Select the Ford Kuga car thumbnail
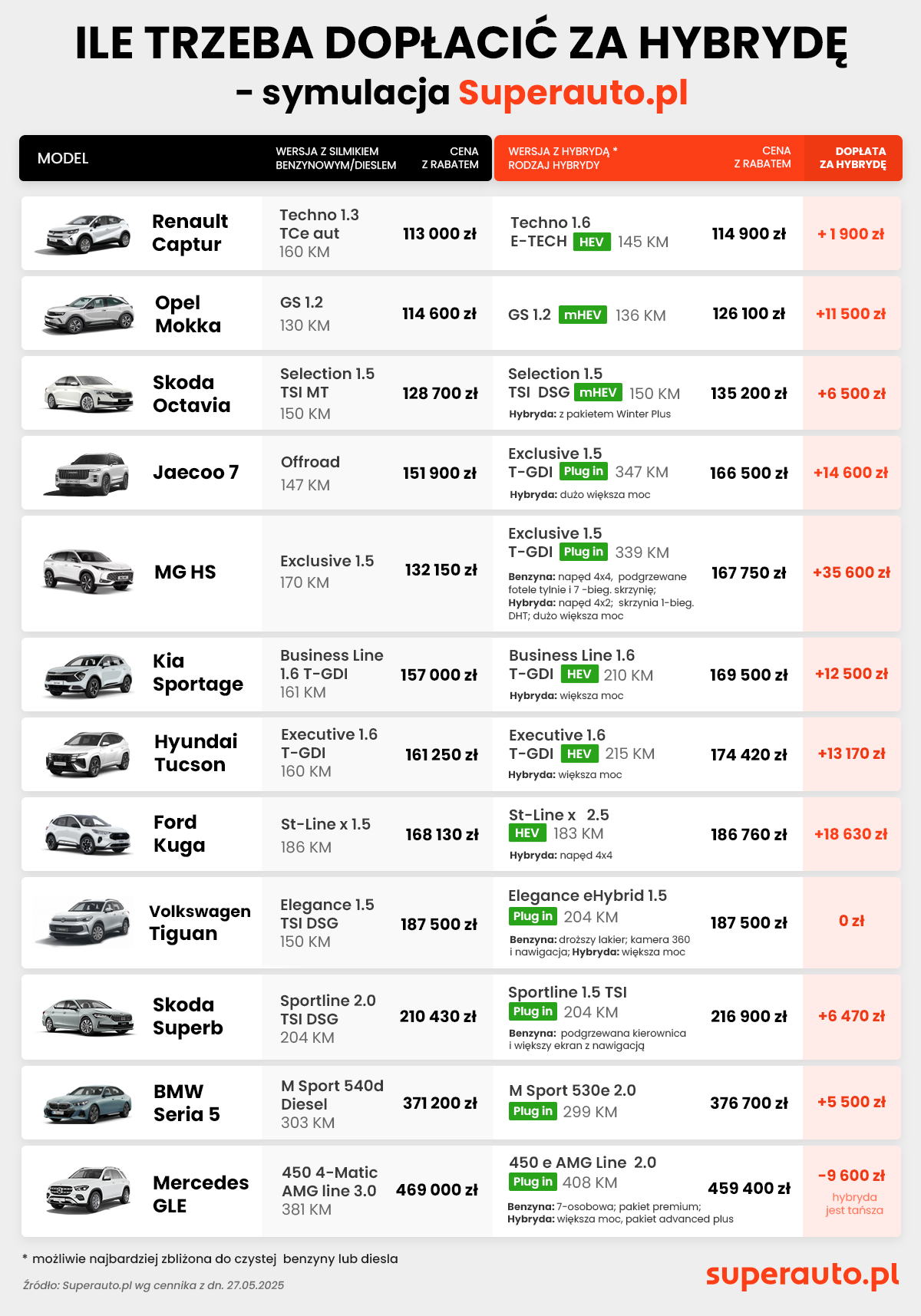 (88, 834)
